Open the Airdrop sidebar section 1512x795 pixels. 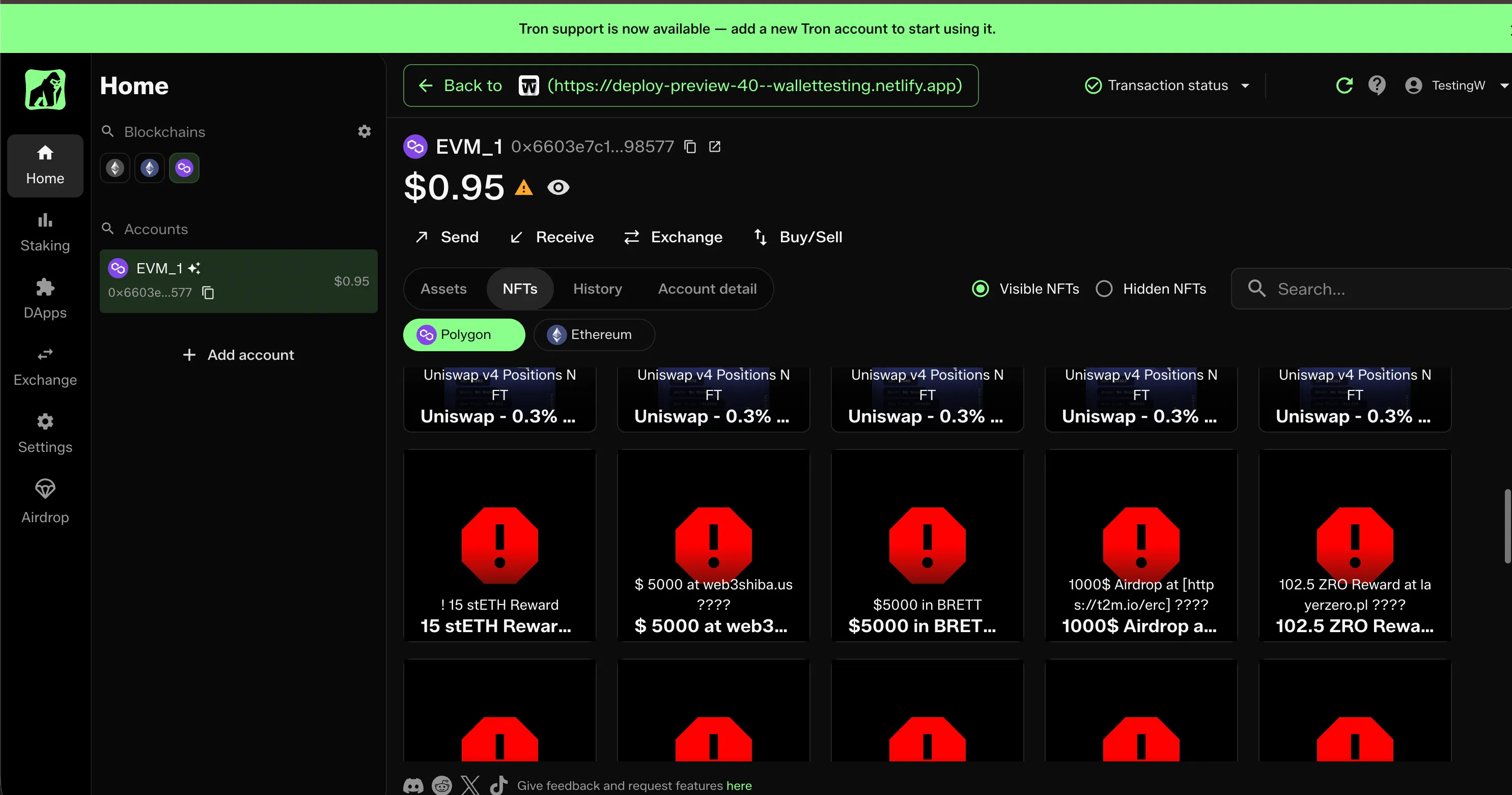tap(45, 502)
